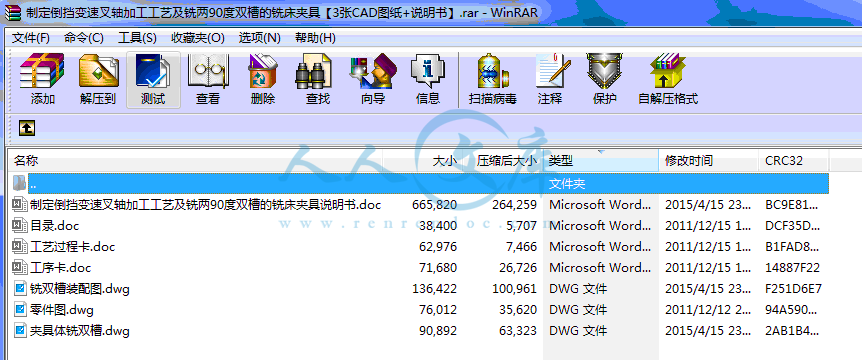Screen dimensions: 862x360
Task: Sort by the 修改时间 column header
Action: 709,161
